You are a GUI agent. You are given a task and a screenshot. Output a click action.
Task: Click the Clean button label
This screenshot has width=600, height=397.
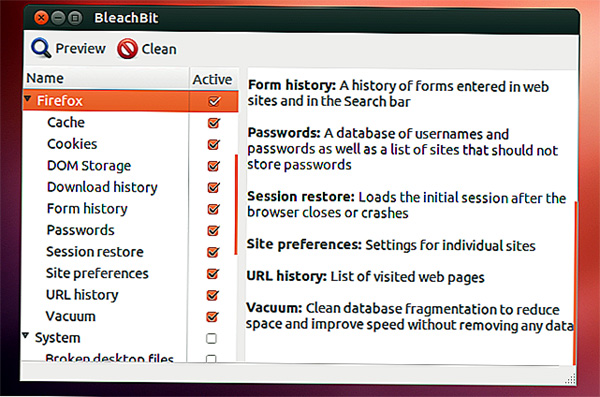(159, 49)
